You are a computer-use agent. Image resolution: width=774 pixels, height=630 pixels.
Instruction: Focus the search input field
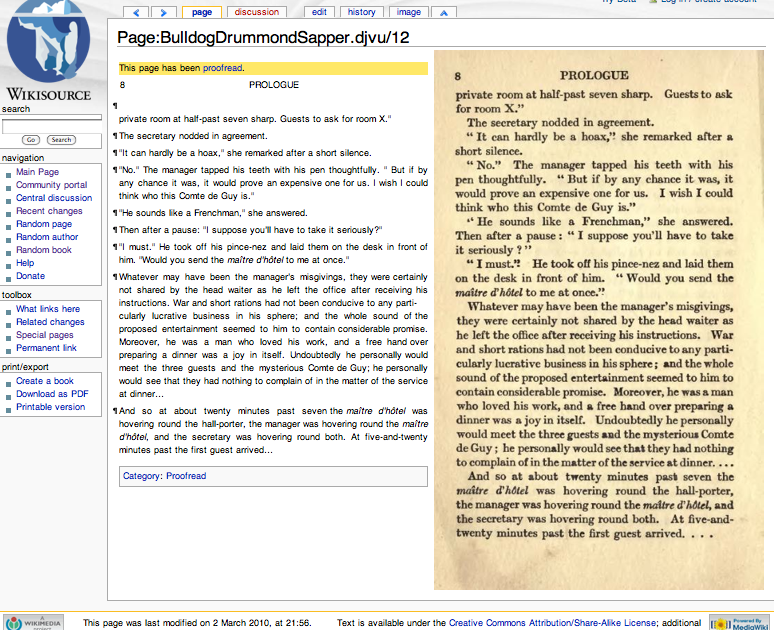51,127
